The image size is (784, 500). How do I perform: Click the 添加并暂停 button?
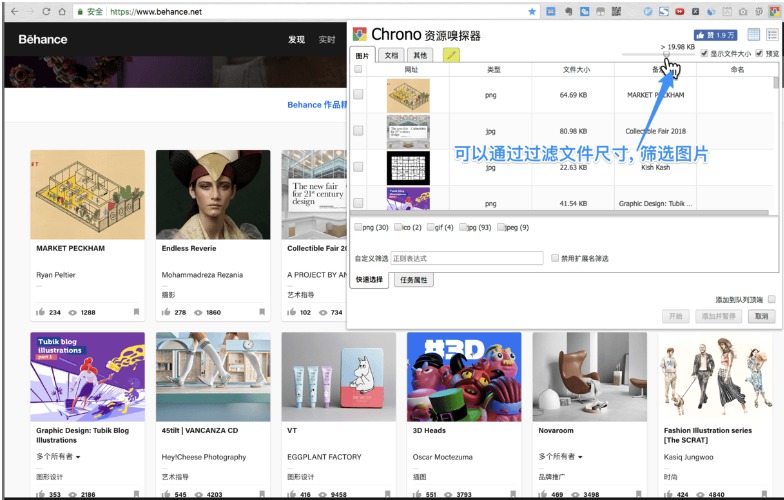click(x=718, y=316)
